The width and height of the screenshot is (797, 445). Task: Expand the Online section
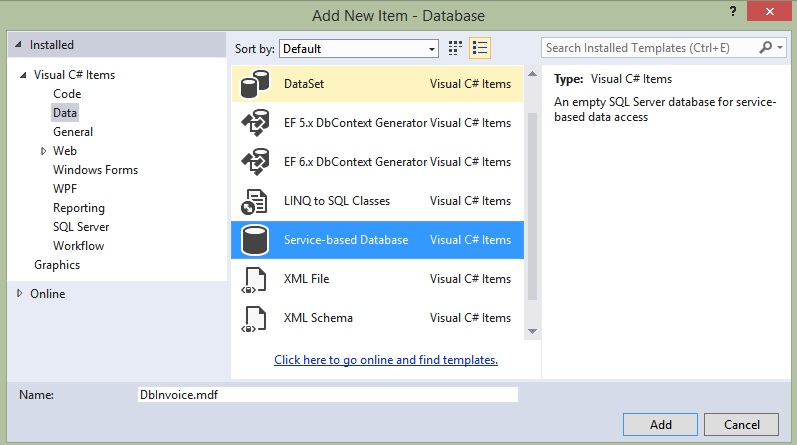(x=19, y=293)
